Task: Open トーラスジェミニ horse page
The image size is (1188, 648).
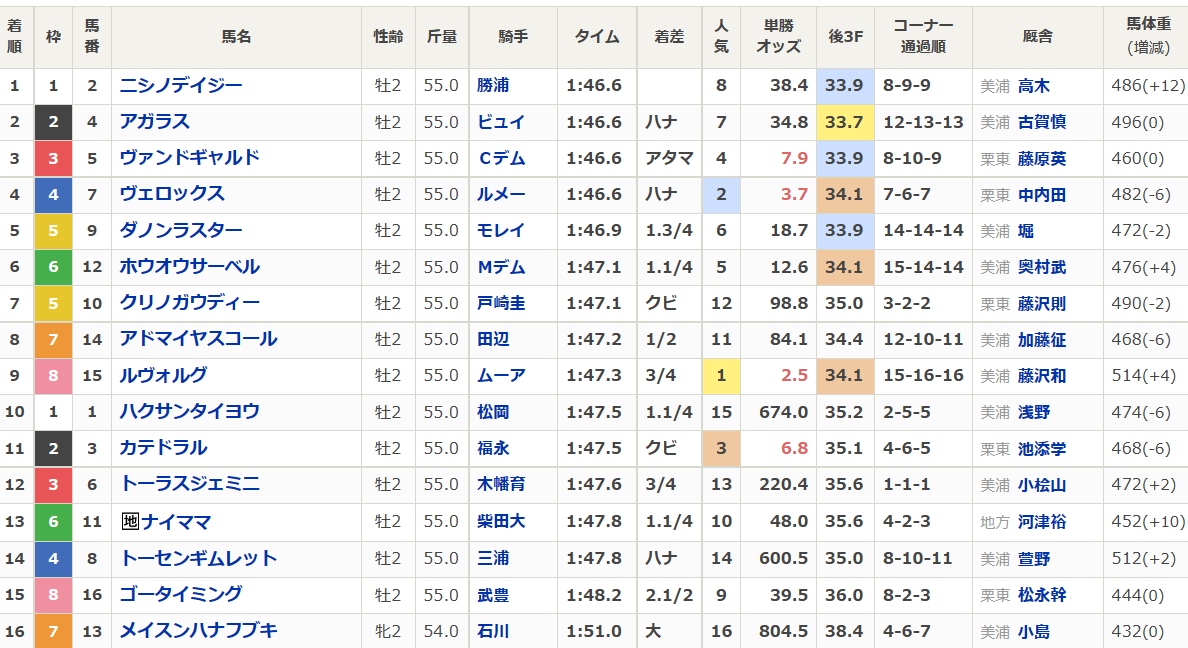Action: [x=189, y=484]
